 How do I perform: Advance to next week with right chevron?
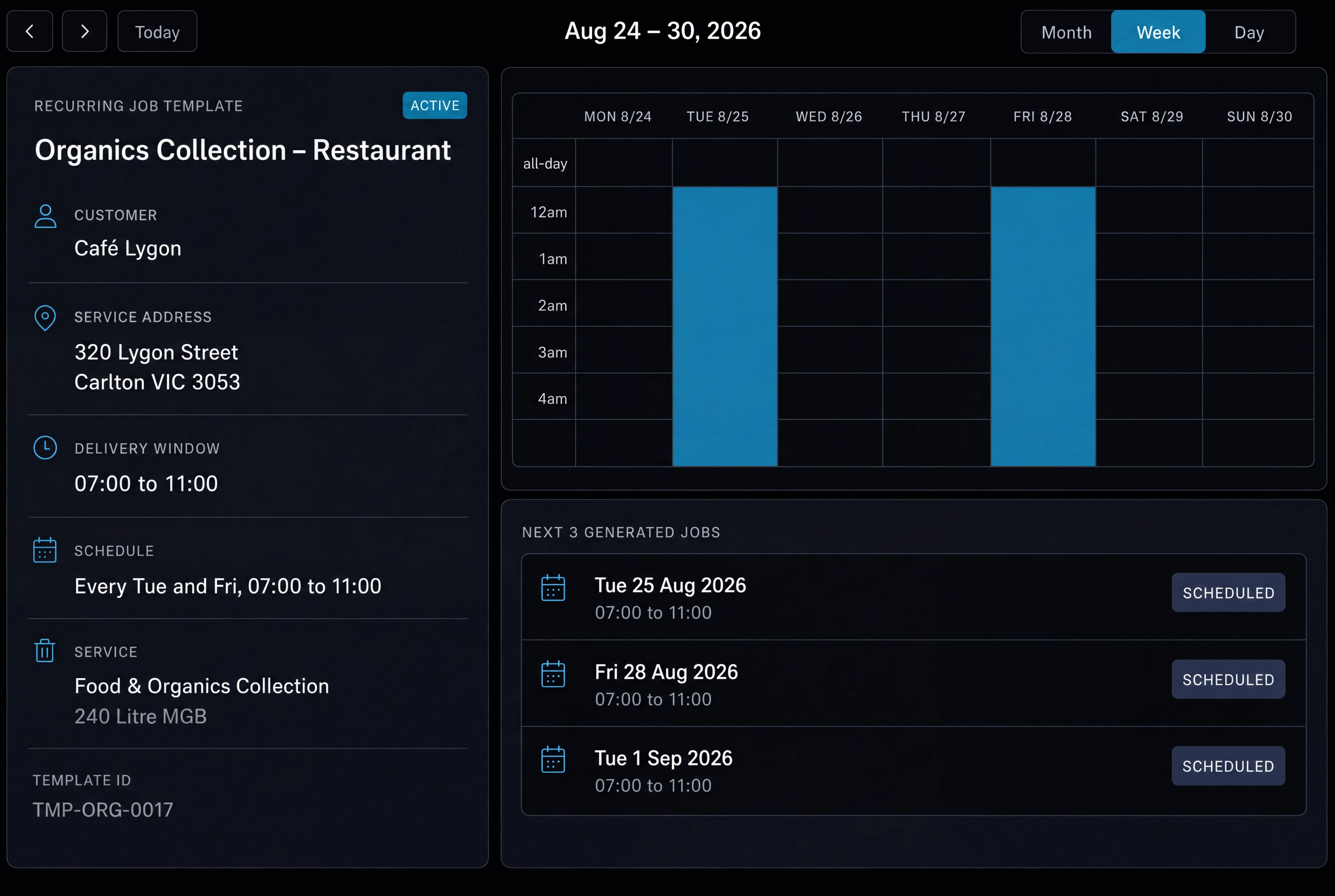pyautogui.click(x=84, y=31)
